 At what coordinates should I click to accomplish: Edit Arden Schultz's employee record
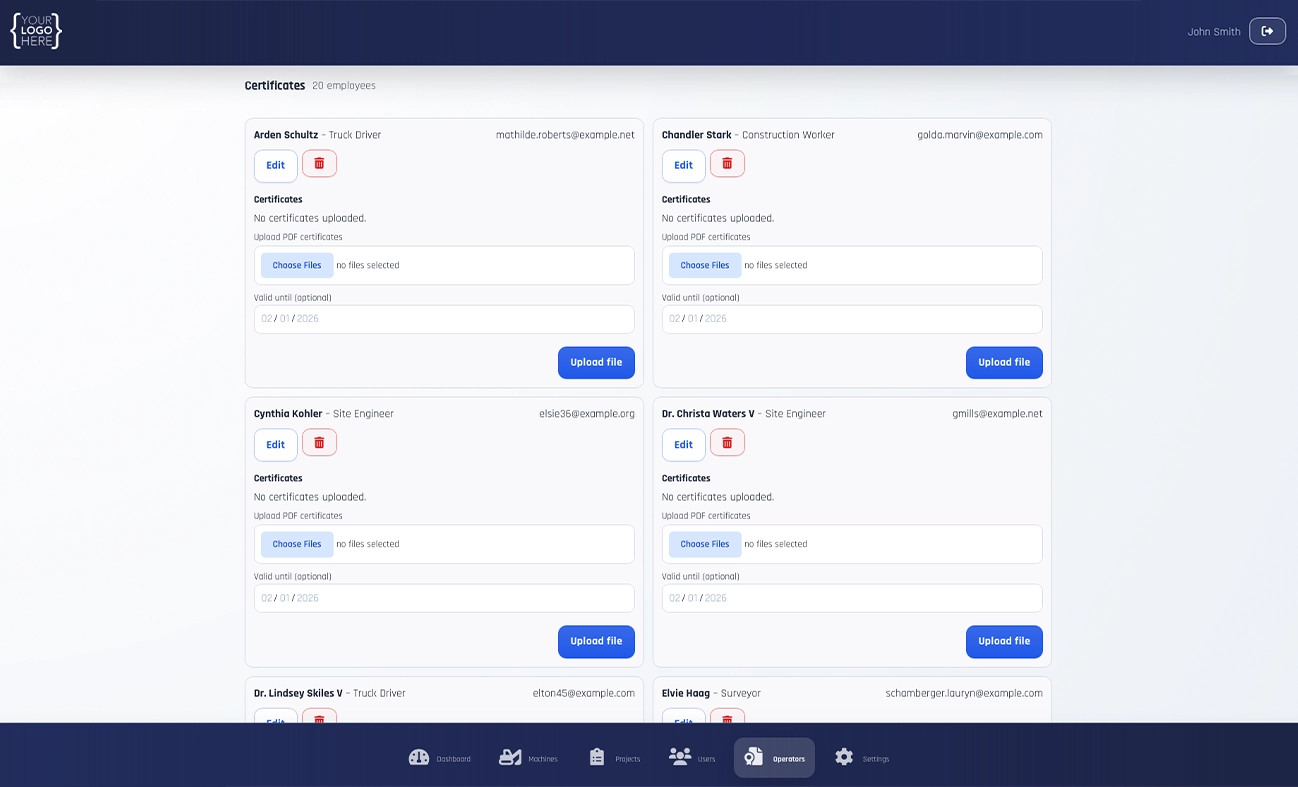click(x=275, y=166)
